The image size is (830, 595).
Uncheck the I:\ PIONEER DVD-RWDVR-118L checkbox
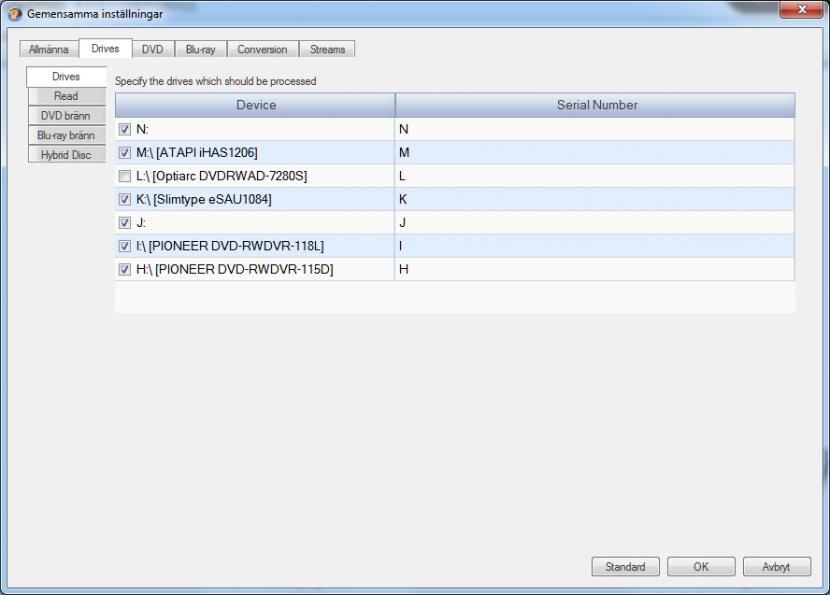pyautogui.click(x=124, y=246)
